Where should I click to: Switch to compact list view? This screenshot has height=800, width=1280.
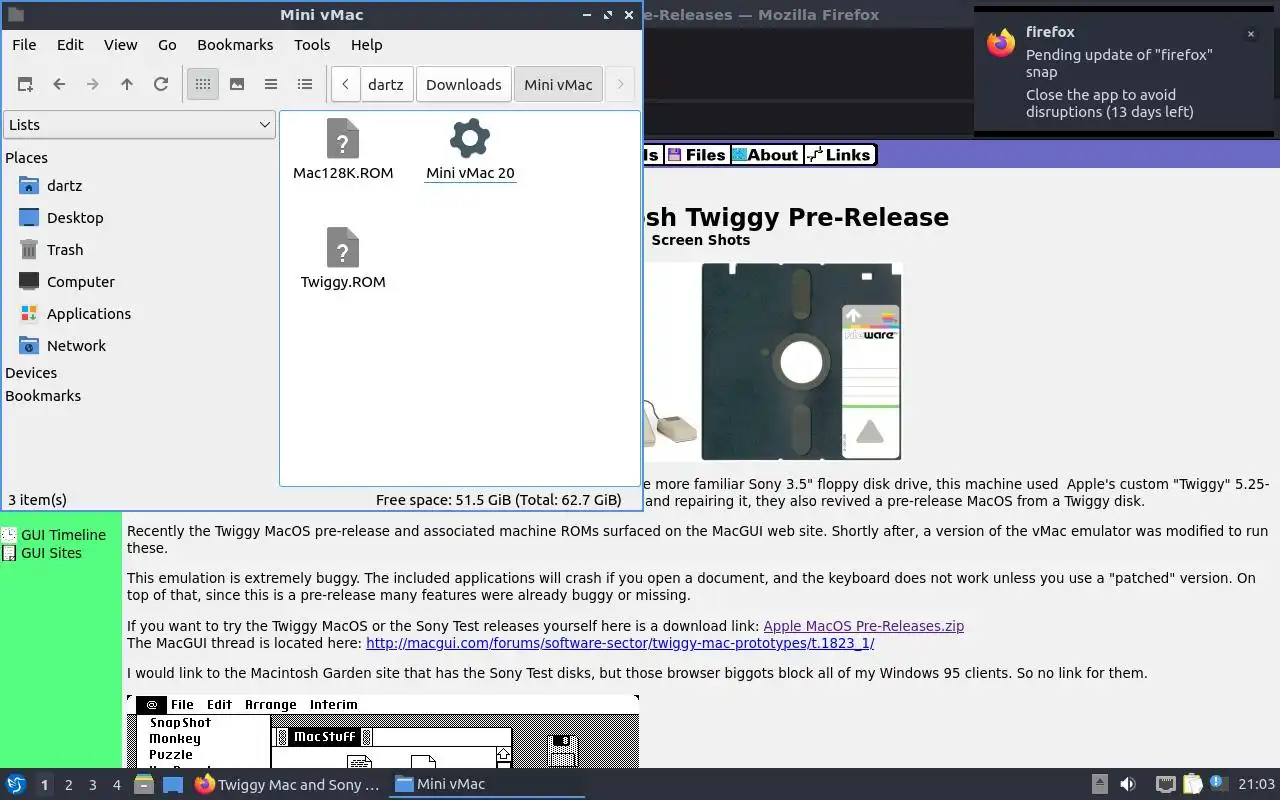tap(271, 85)
